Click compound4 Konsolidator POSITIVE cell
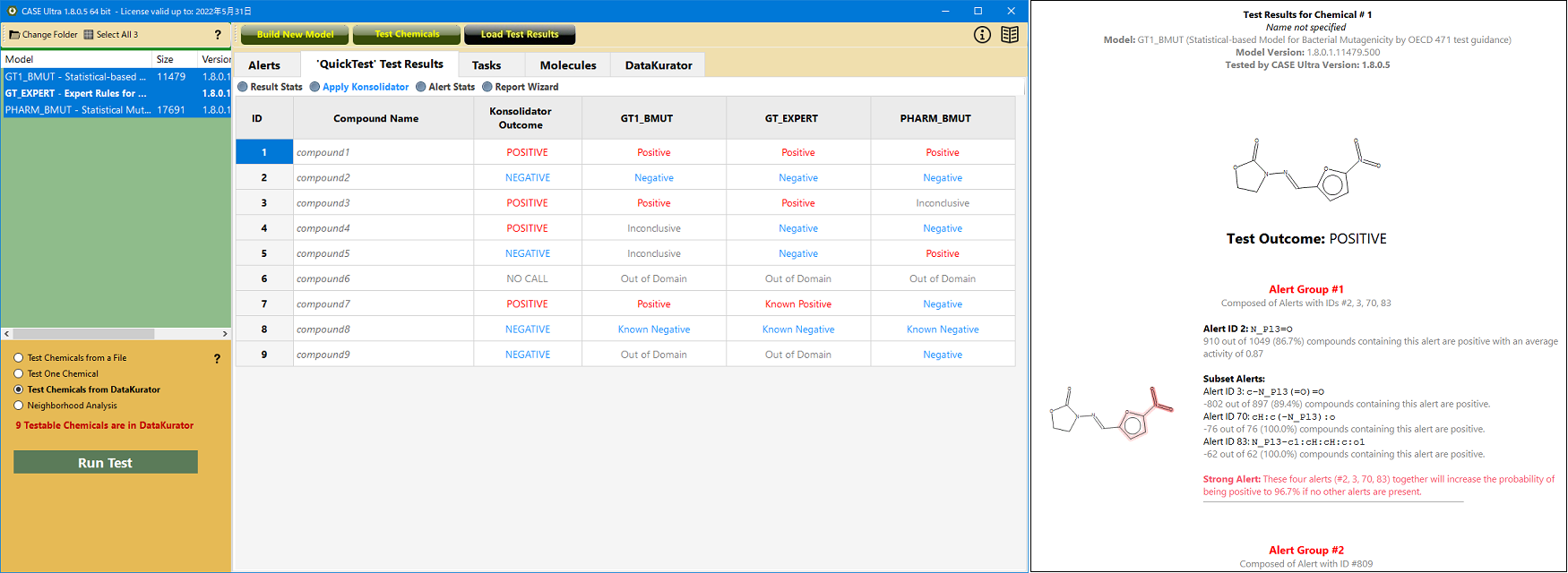 coord(528,228)
